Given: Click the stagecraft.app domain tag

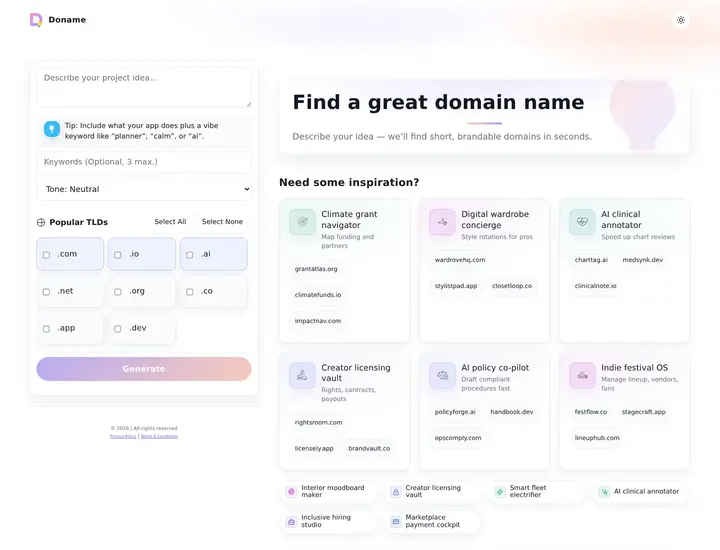Looking at the screenshot, I should pos(643,412).
